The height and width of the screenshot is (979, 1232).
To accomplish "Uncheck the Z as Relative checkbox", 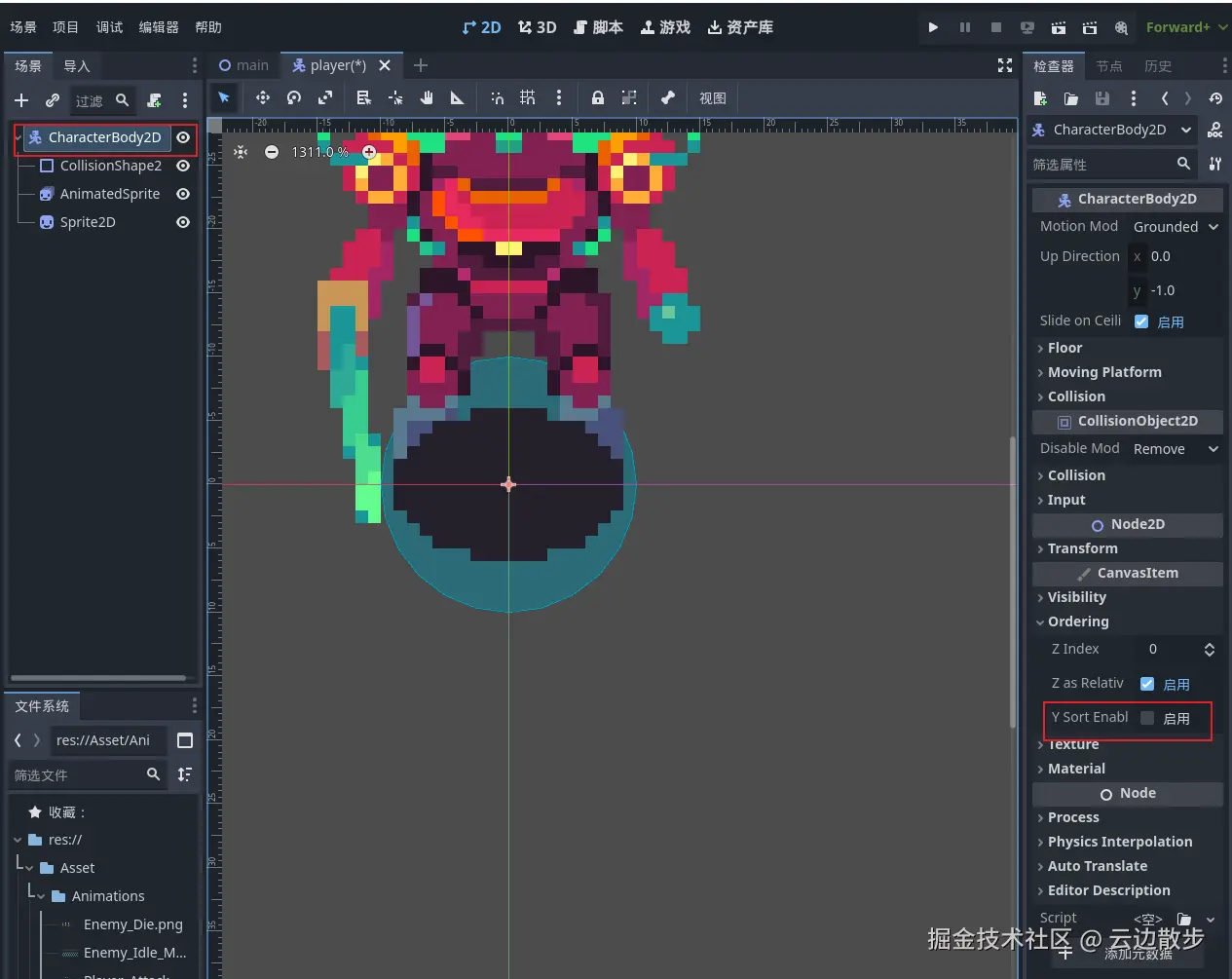I will (x=1147, y=684).
